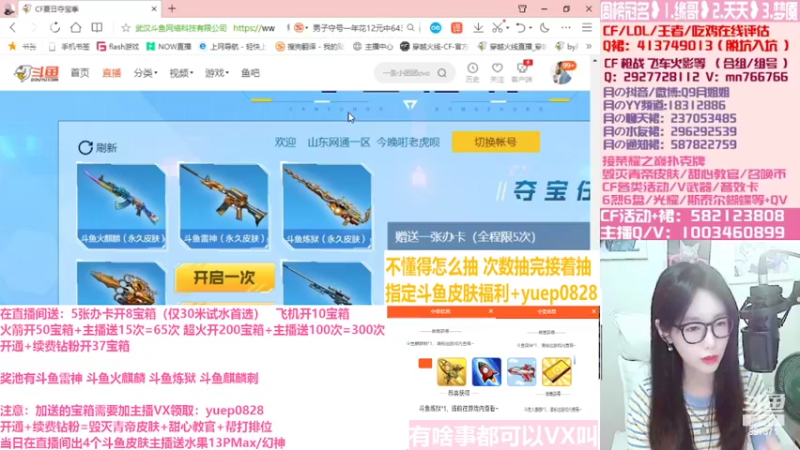
Task: Expand the bookmarks bar overflow chevron
Action: point(589,46)
